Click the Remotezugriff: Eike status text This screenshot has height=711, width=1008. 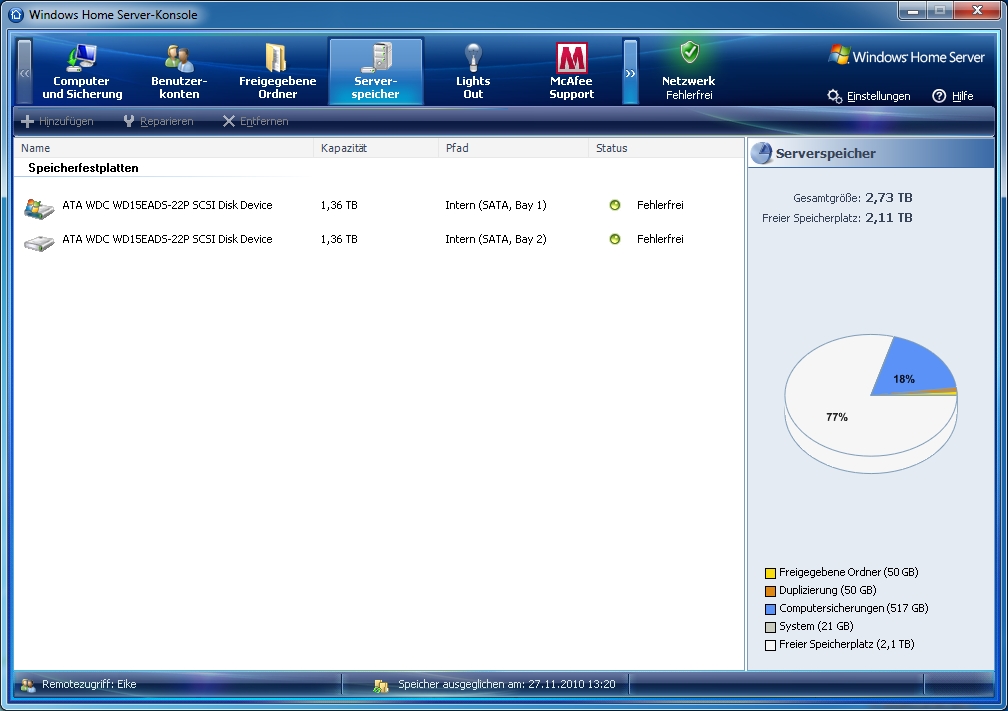[x=89, y=684]
